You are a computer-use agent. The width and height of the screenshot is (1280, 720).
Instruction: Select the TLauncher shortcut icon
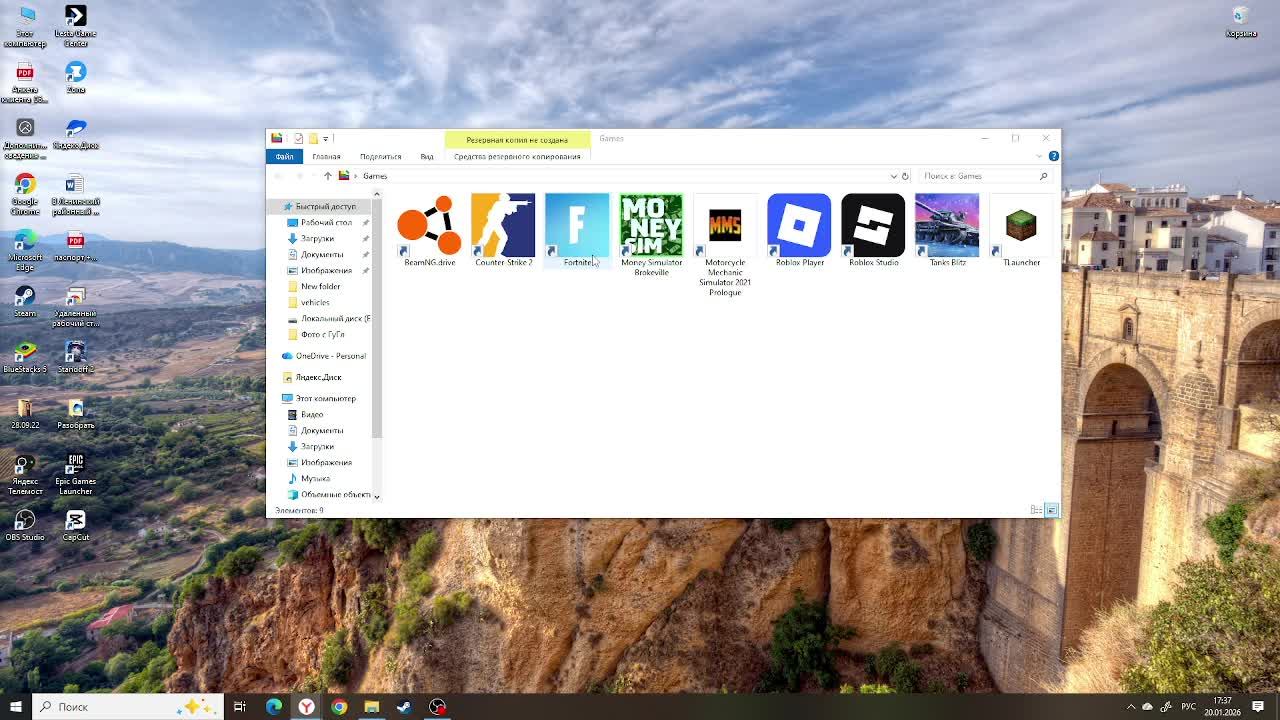[1021, 225]
